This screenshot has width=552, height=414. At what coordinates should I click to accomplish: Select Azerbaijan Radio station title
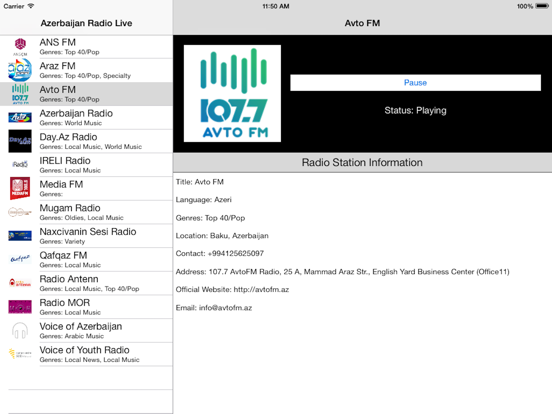[x=76, y=113]
